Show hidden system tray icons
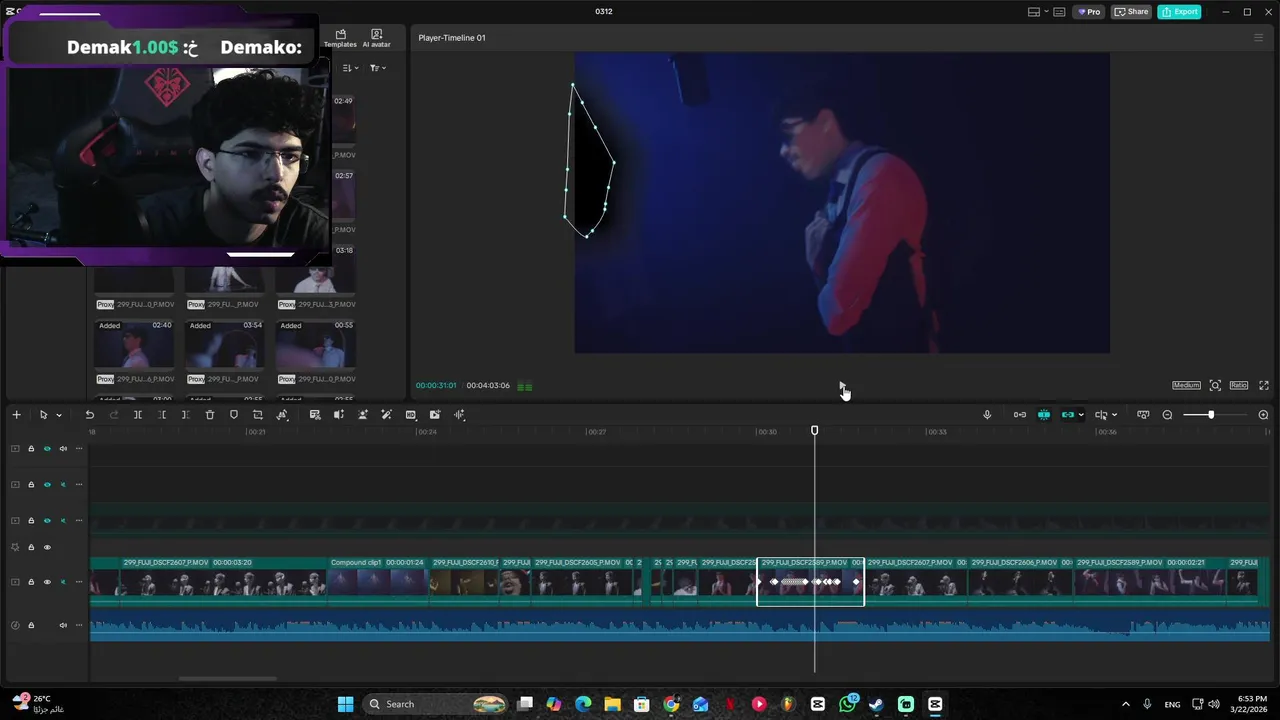 [1125, 704]
